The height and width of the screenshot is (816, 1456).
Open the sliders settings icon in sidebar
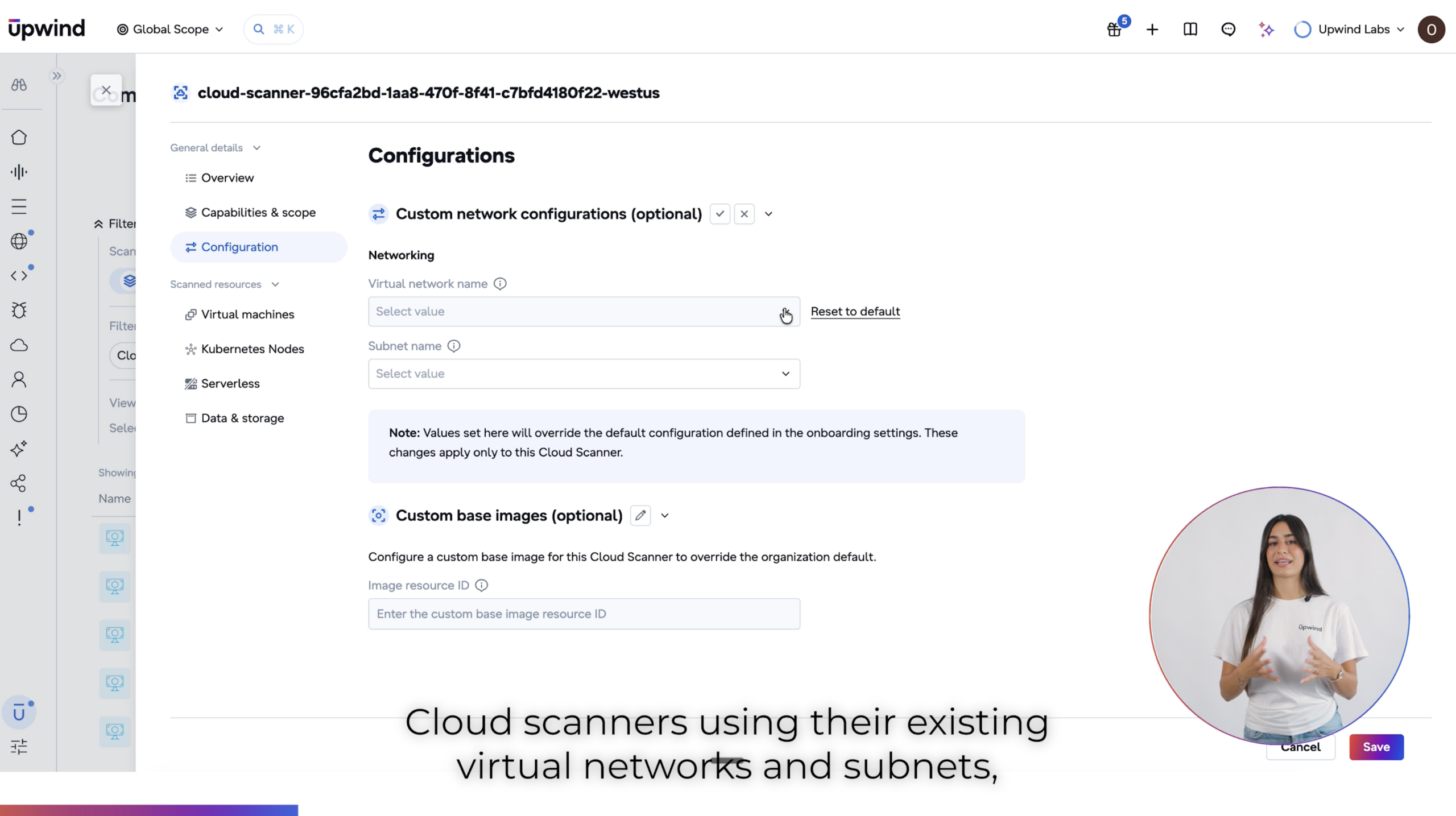tap(19, 747)
